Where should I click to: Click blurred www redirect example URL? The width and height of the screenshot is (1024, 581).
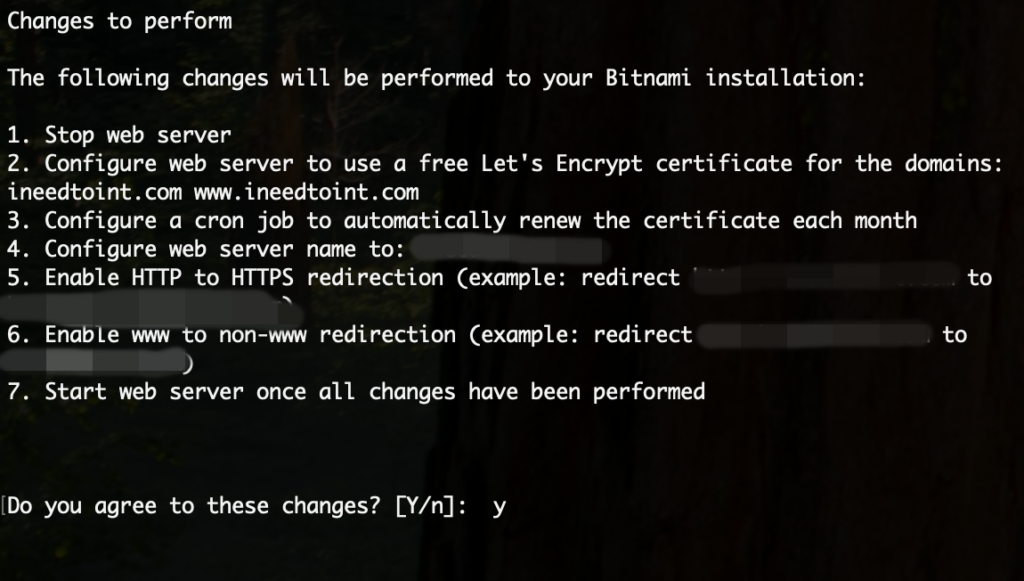(814, 336)
